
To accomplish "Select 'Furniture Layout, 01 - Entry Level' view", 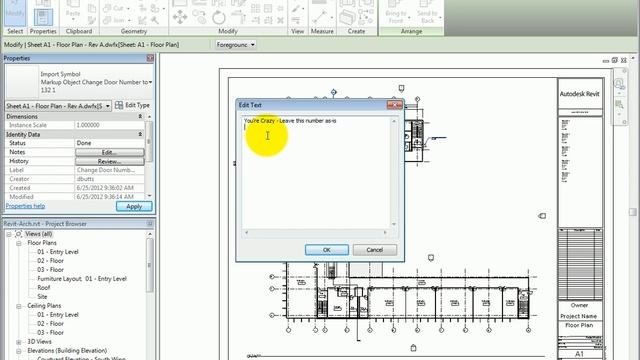I will pos(82,279).
